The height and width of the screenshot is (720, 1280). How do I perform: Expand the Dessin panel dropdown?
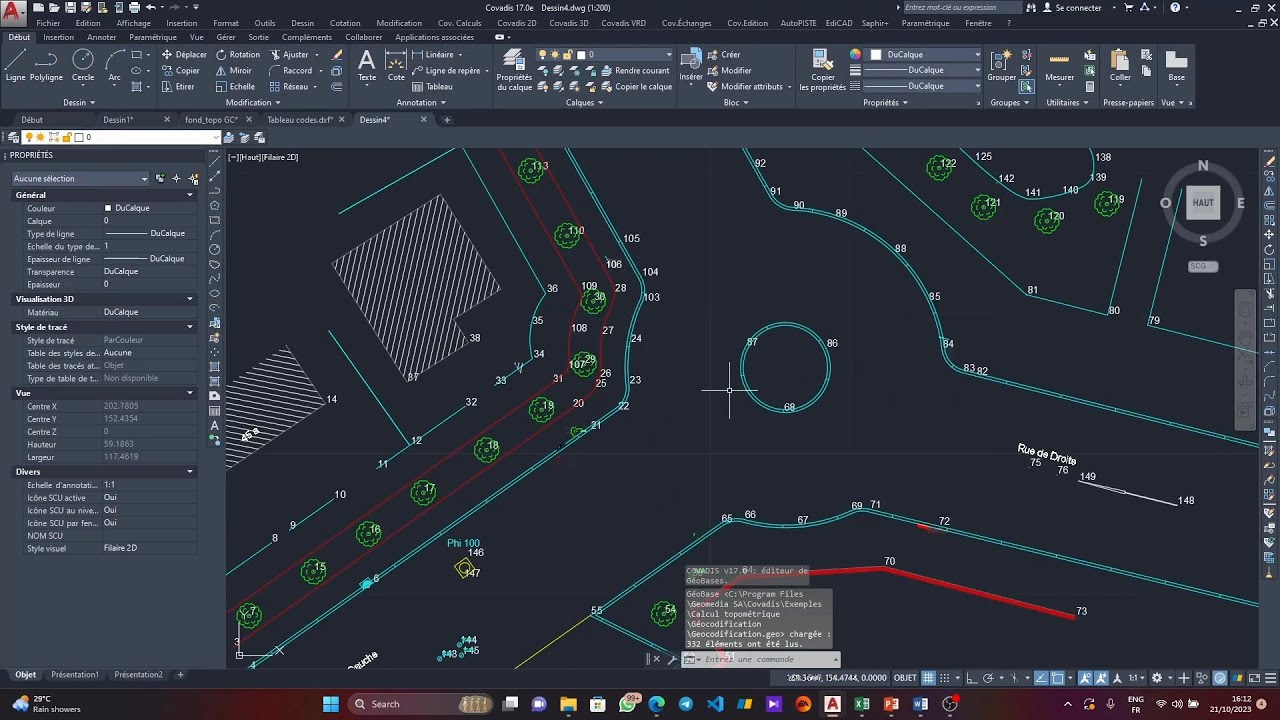coord(79,102)
